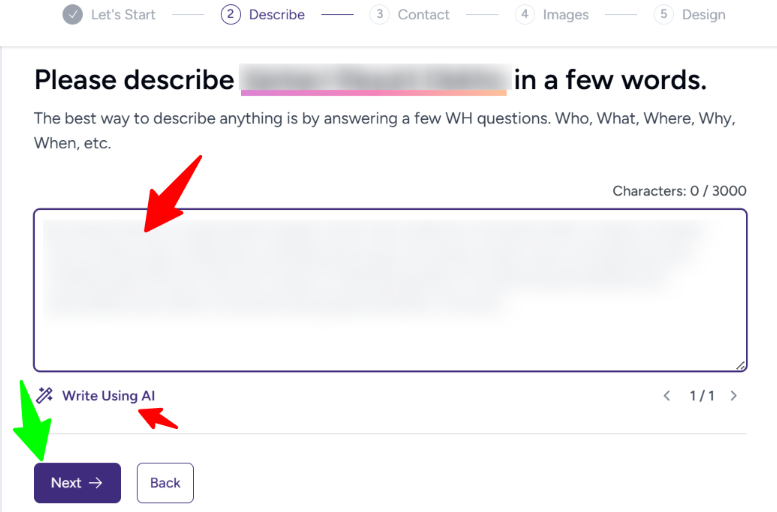
Task: Go to the Let's Start step label
Action: 122,15
